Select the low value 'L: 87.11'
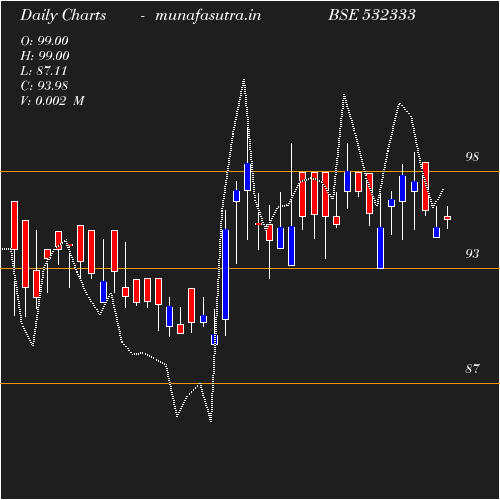The image size is (500, 500). (x=44, y=71)
